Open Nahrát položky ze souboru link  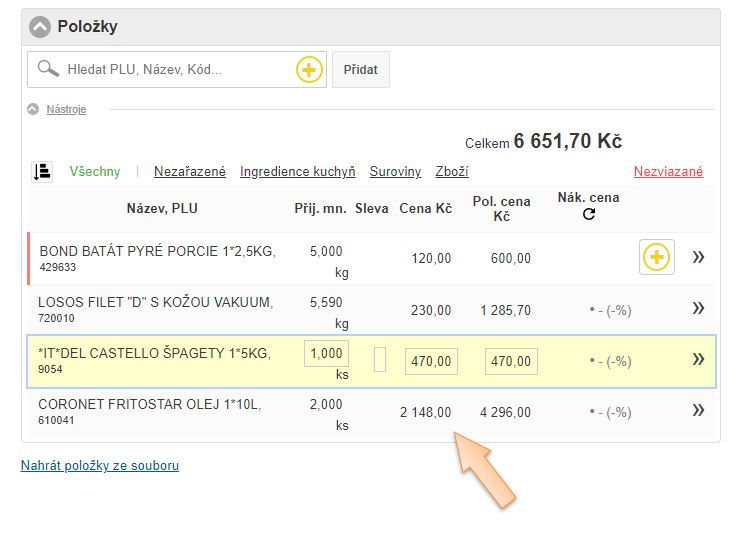coord(100,465)
